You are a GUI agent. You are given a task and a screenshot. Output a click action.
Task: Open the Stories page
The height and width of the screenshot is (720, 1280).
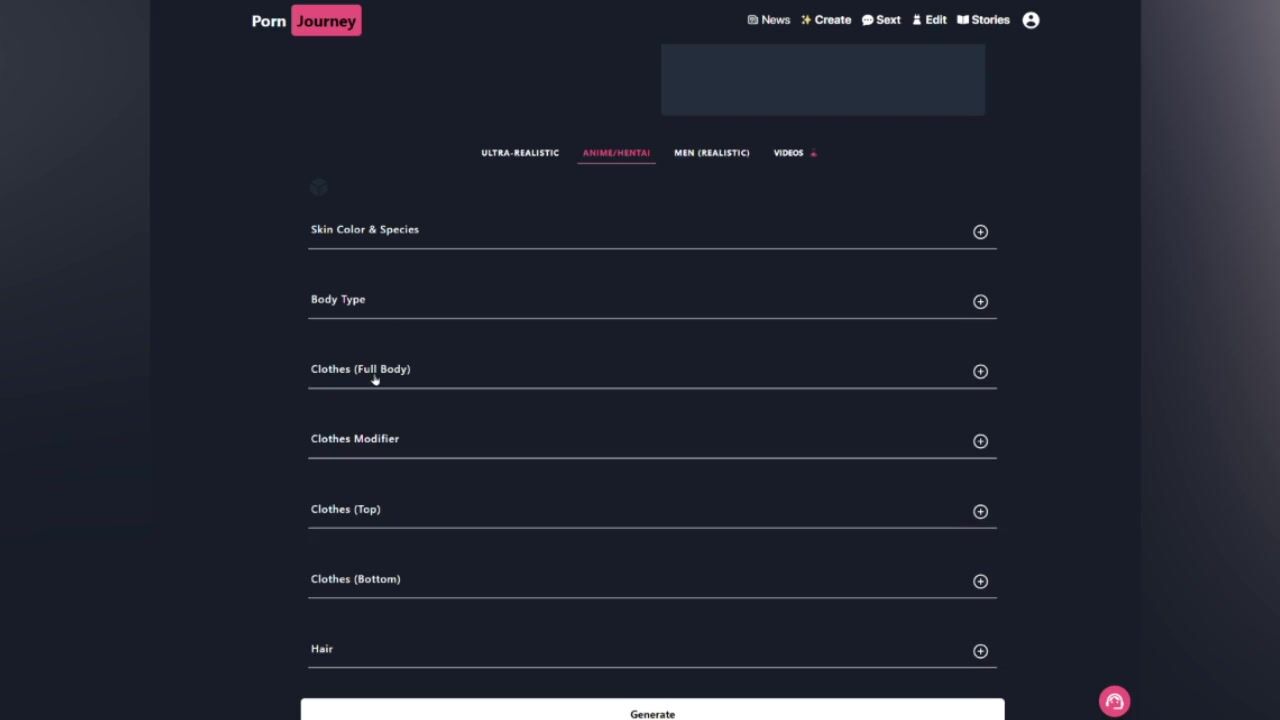point(983,20)
